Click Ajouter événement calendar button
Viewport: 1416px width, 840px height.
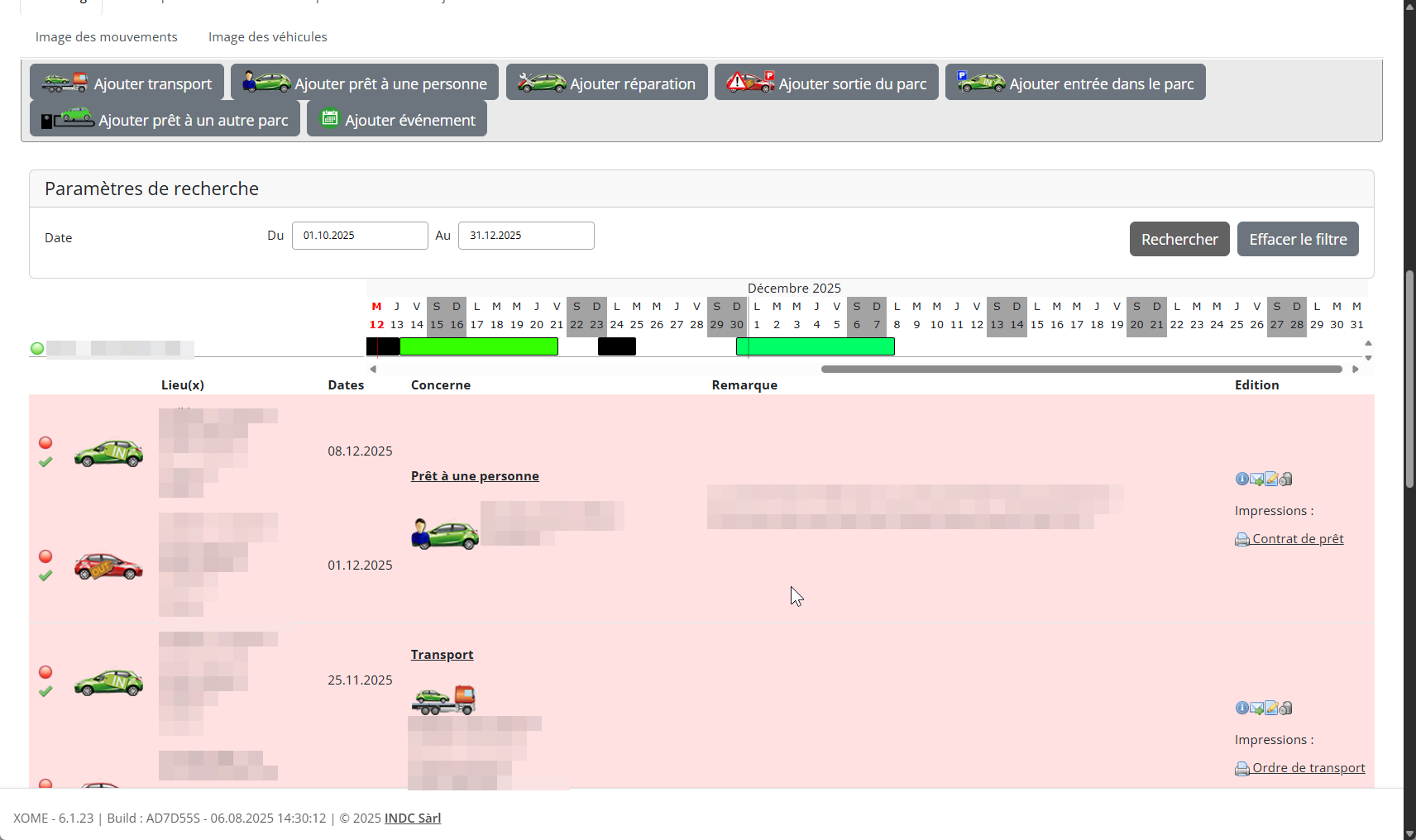point(396,119)
